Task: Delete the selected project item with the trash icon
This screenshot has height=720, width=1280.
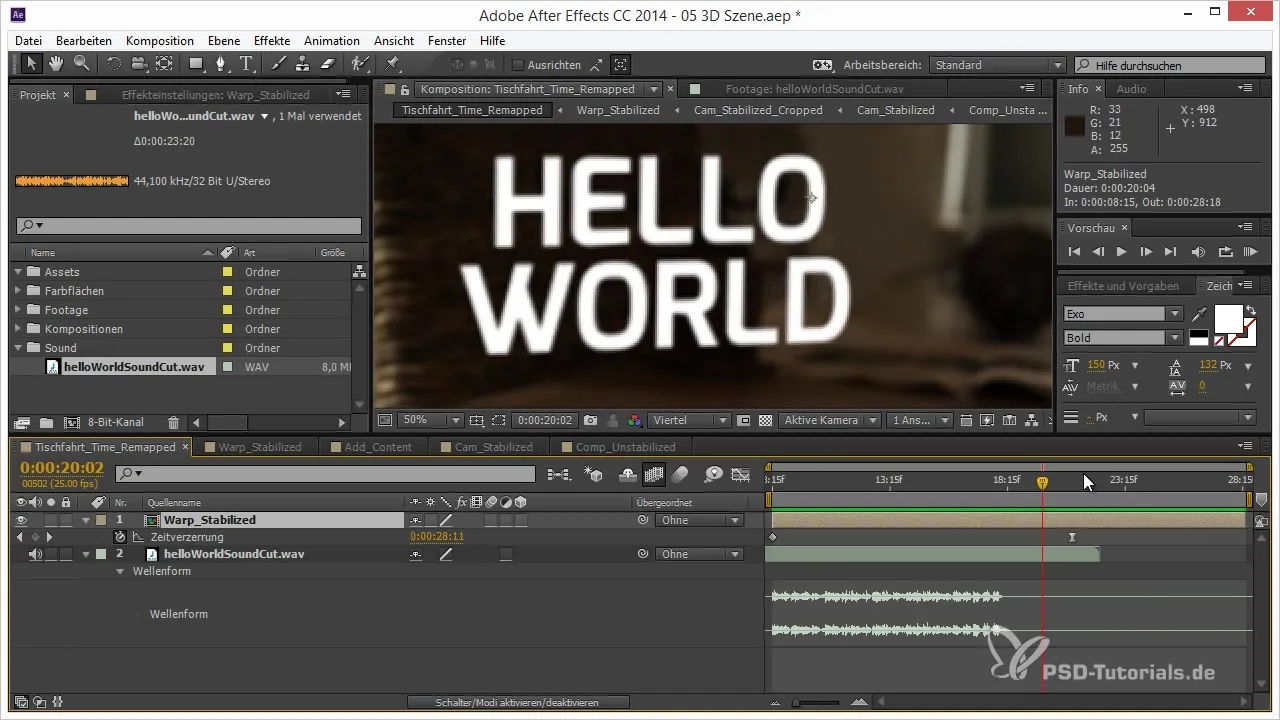Action: [x=173, y=423]
